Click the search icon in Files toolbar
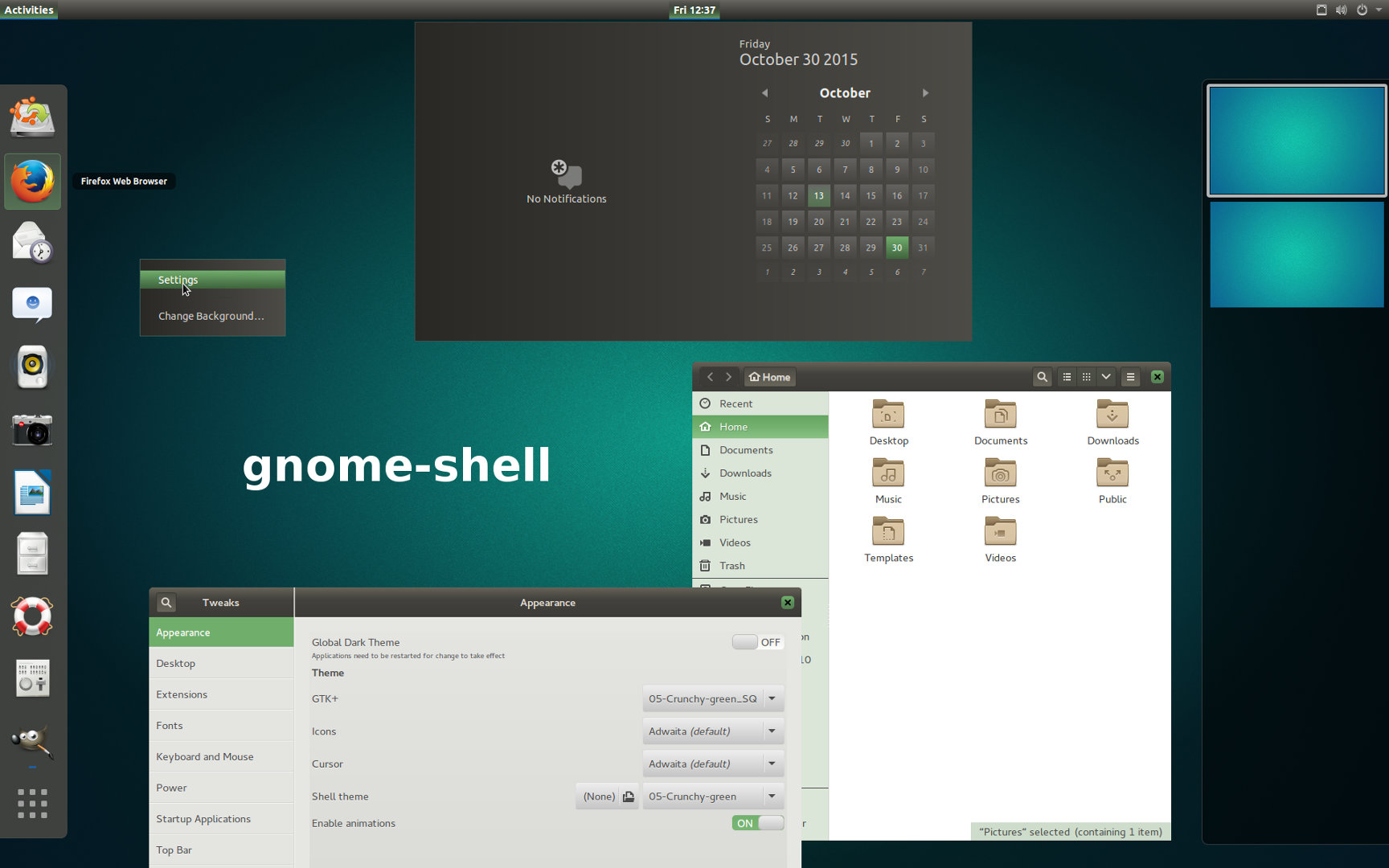This screenshot has height=868, width=1389. click(x=1042, y=377)
